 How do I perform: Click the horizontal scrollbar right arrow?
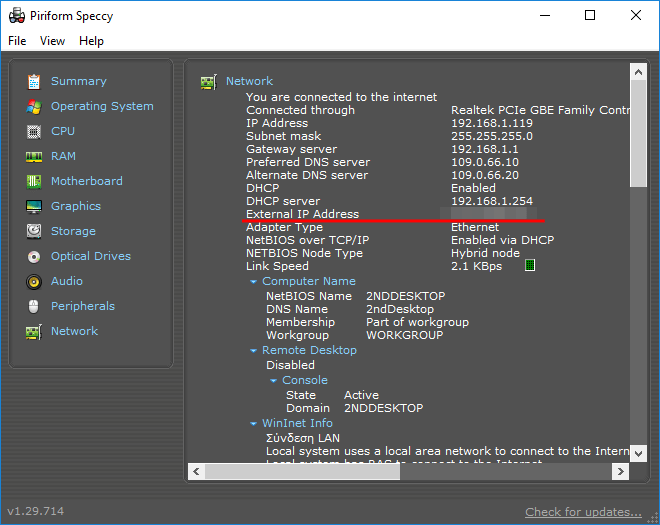pyautogui.click(x=620, y=471)
